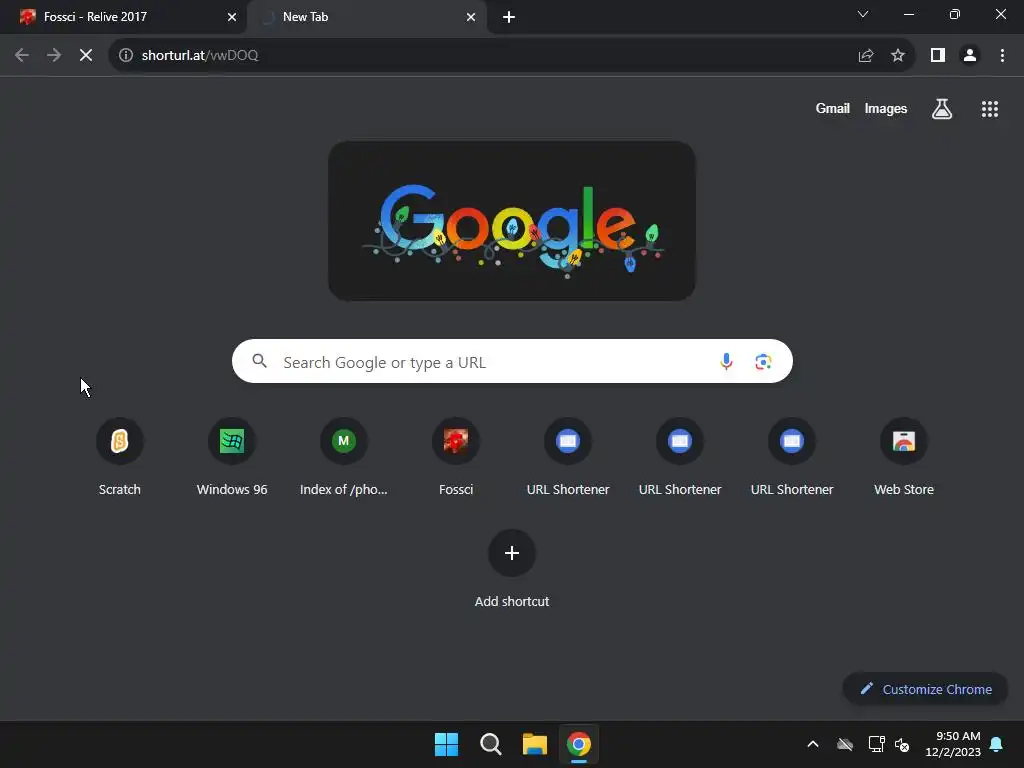This screenshot has height=768, width=1024.
Task: Share this page icon
Action: (x=866, y=56)
